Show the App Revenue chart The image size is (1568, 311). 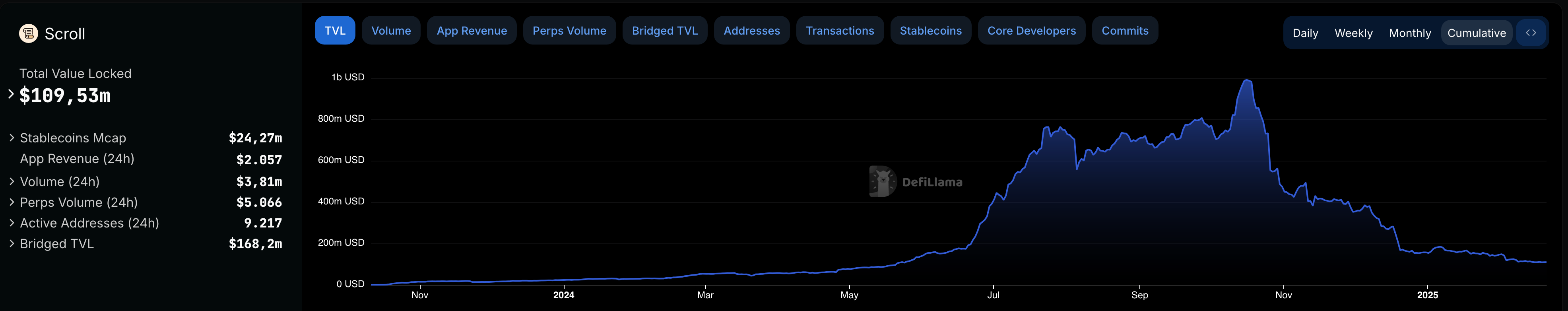pyautogui.click(x=471, y=31)
